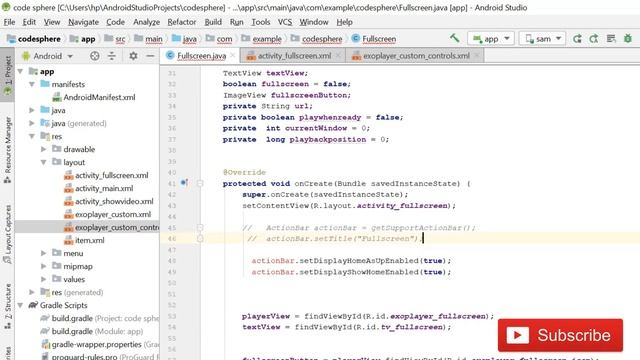Image resolution: width=640 pixels, height=360 pixels.
Task: Open the Edit menu
Action: click(29, 22)
